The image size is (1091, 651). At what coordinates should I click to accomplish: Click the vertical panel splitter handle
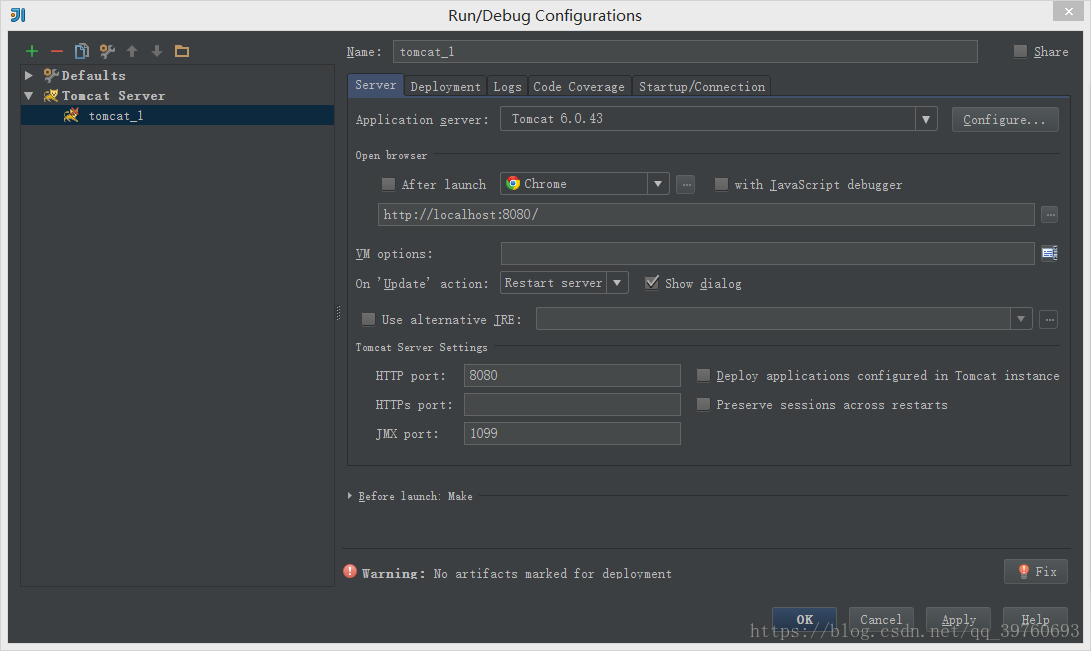point(338,313)
